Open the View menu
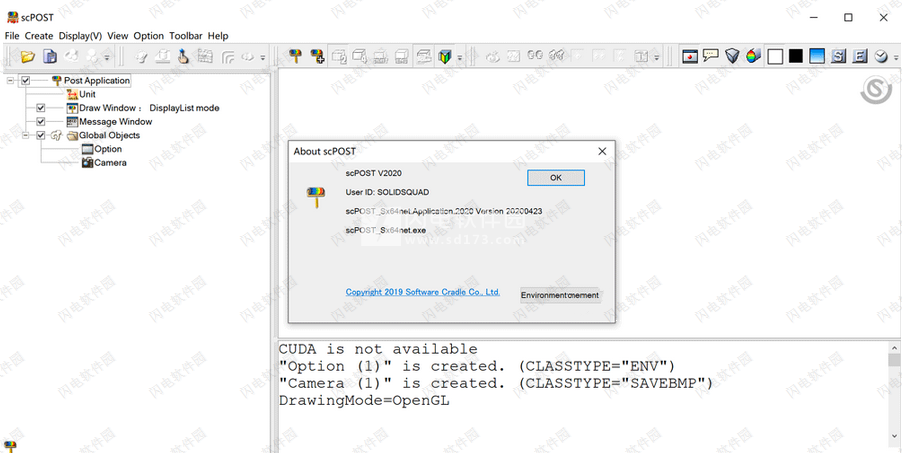 [118, 36]
